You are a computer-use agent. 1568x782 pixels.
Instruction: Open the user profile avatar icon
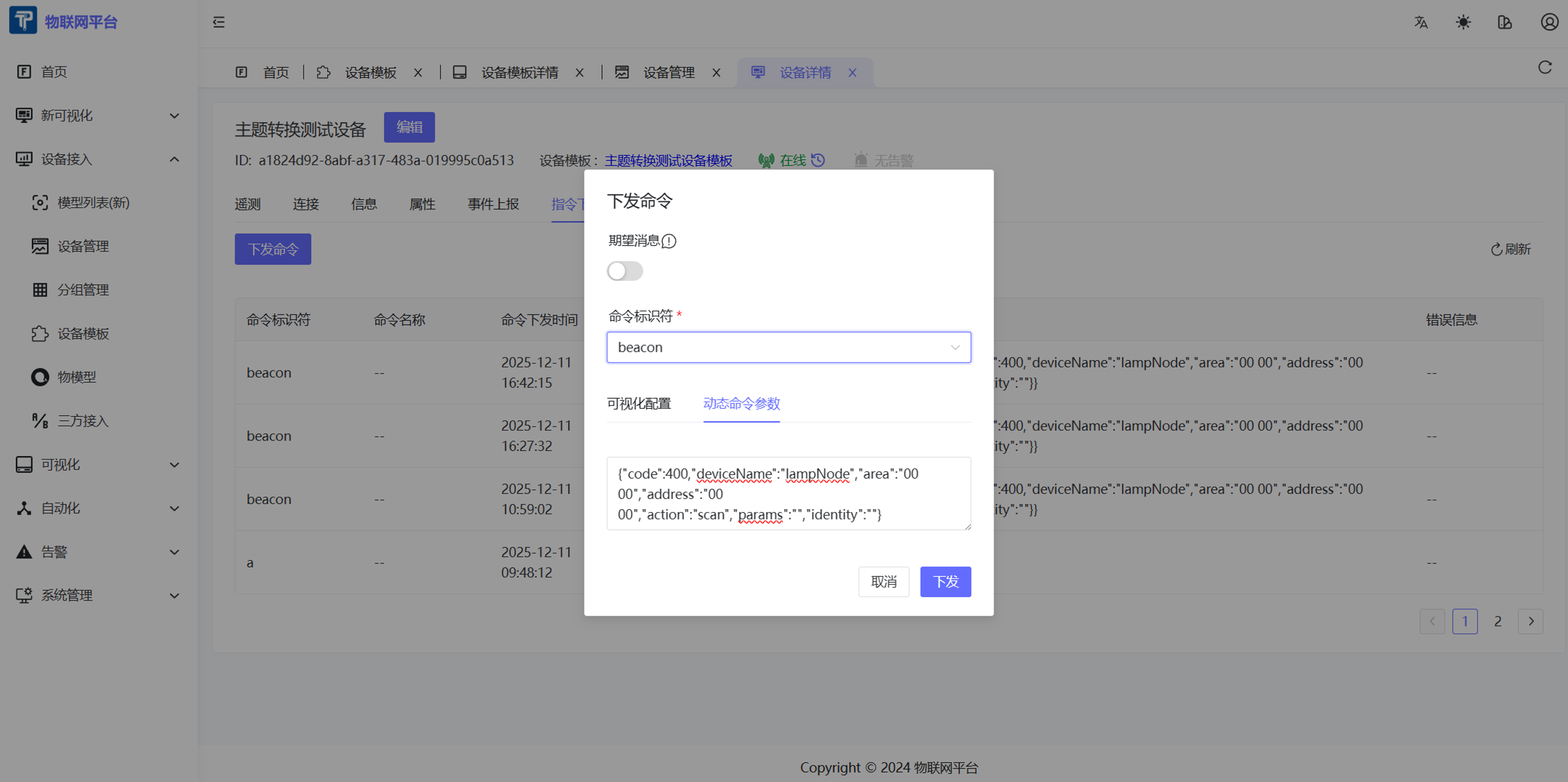[1549, 23]
